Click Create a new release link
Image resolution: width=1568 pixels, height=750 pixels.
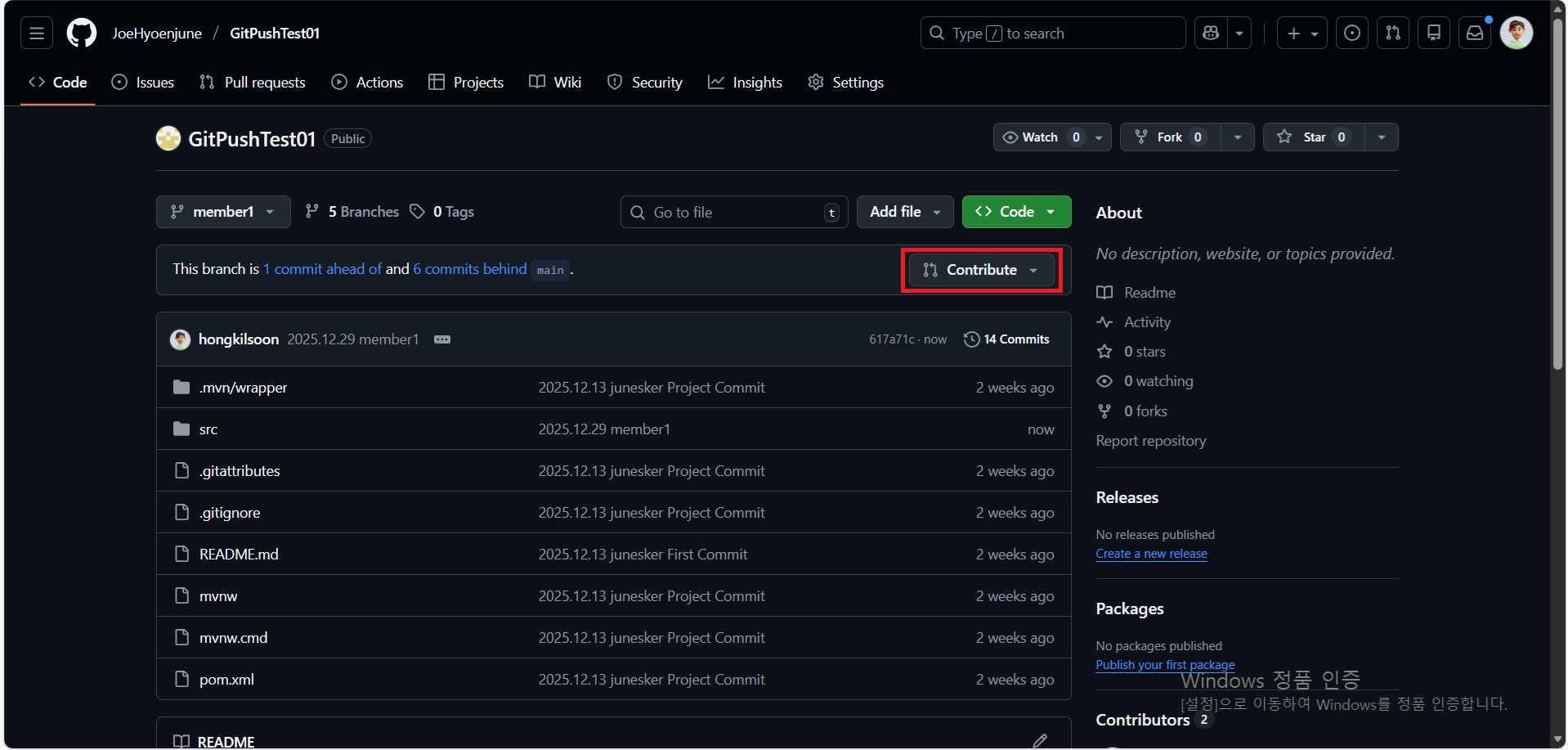pos(1151,554)
